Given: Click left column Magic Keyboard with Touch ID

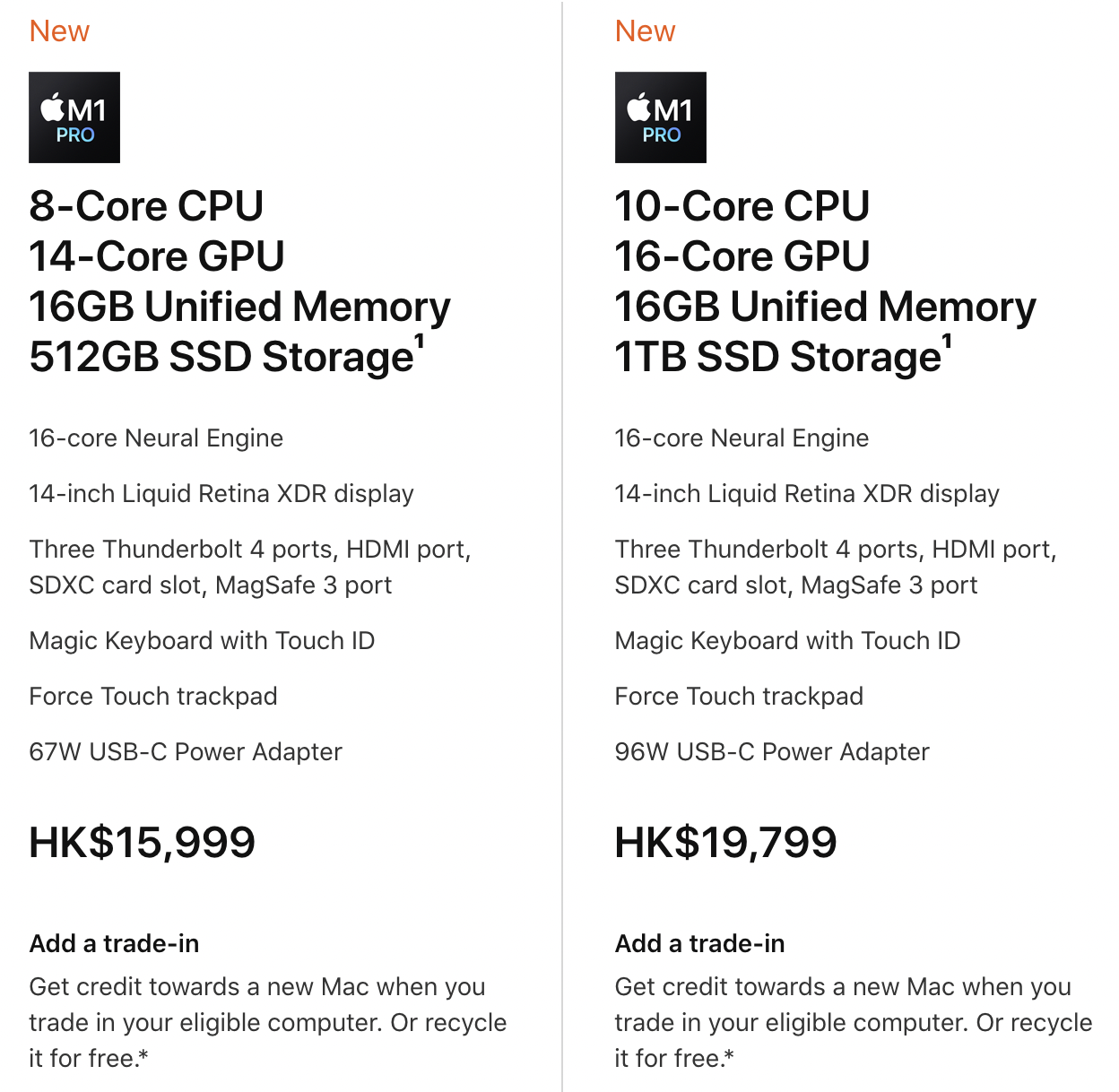Looking at the screenshot, I should coord(202,640).
